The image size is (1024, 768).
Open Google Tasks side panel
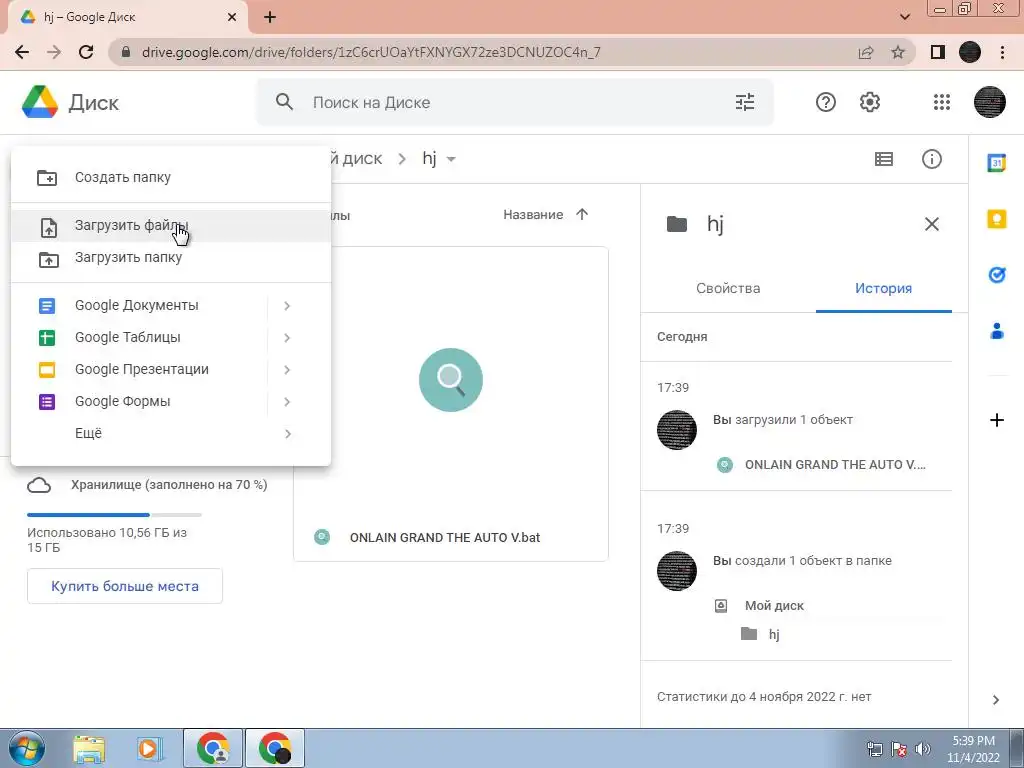[997, 275]
